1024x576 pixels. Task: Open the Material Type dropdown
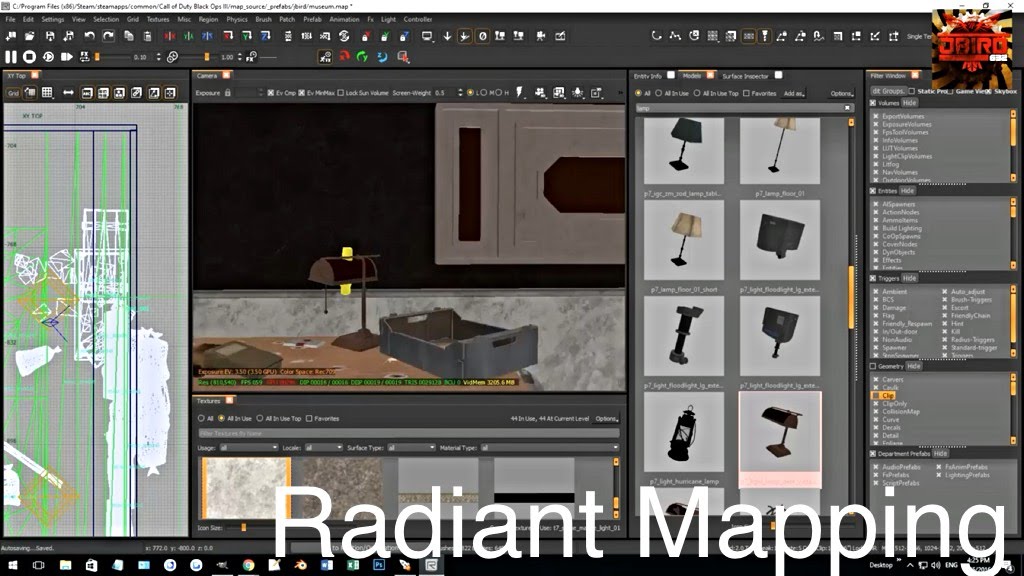pos(550,447)
